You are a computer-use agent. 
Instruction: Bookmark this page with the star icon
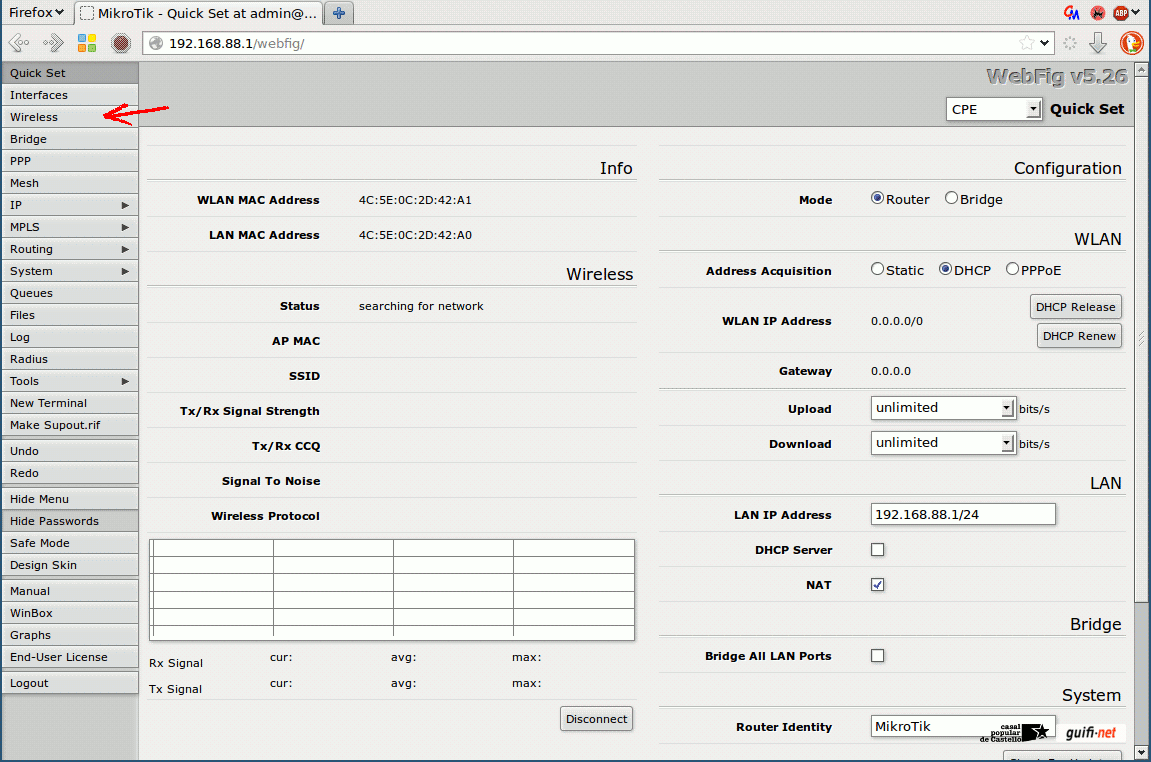1026,43
